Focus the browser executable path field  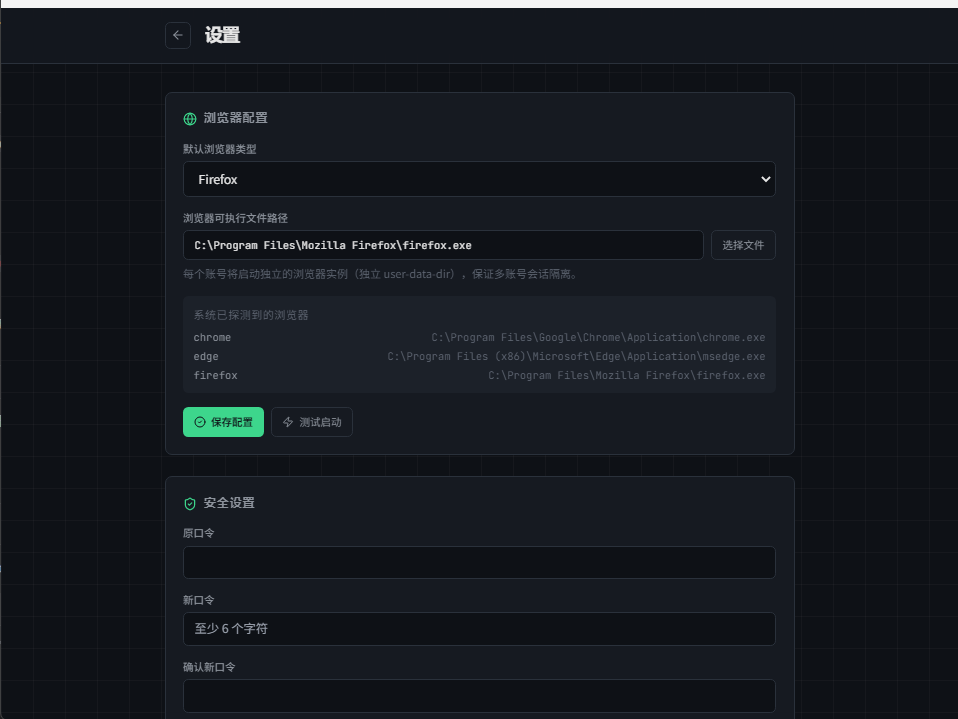[443, 245]
